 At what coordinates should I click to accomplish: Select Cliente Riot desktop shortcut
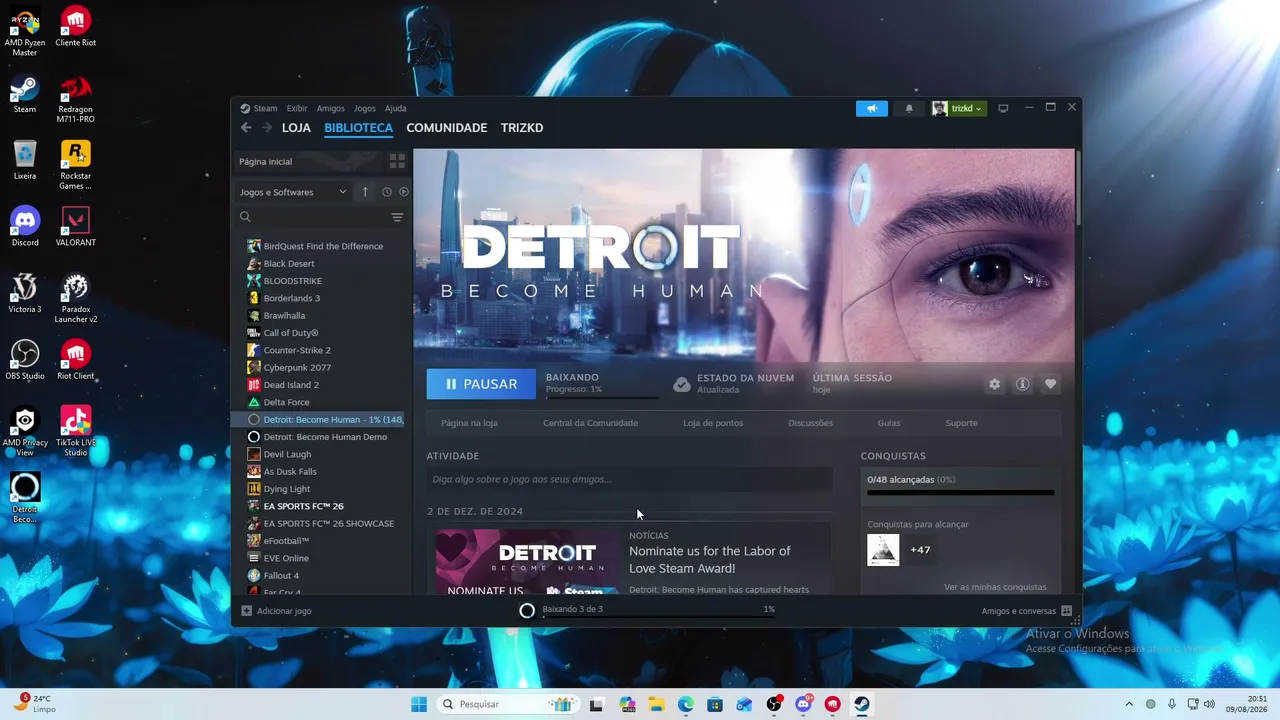click(x=76, y=27)
